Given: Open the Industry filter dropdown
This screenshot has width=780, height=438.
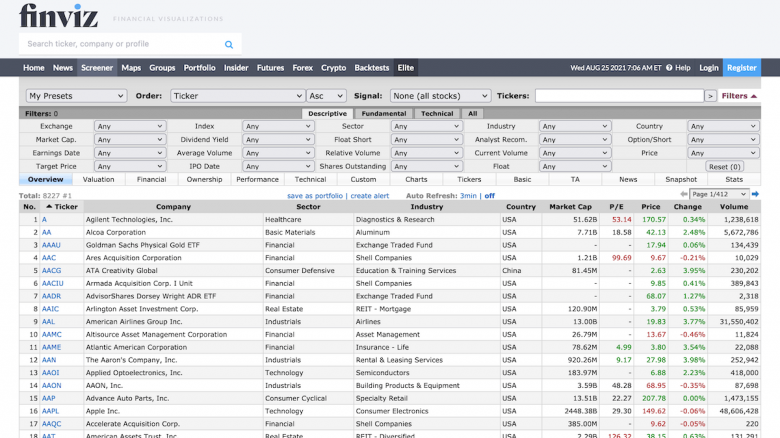Looking at the screenshot, I should pyautogui.click(x=575, y=126).
